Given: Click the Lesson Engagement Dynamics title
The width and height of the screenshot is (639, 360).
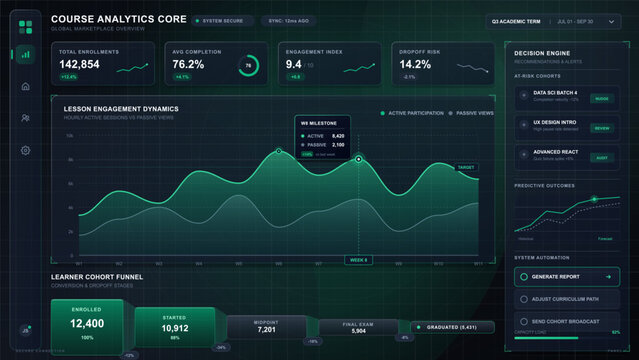Looking at the screenshot, I should 121,109.
